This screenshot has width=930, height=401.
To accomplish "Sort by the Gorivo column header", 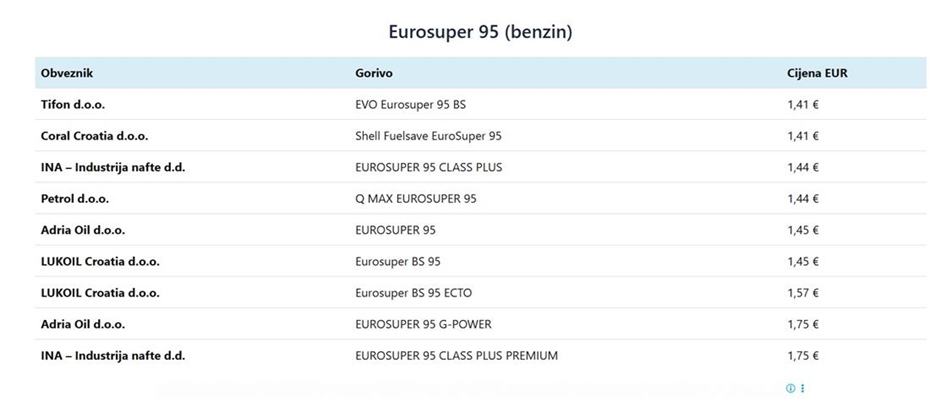I will pyautogui.click(x=374, y=74).
